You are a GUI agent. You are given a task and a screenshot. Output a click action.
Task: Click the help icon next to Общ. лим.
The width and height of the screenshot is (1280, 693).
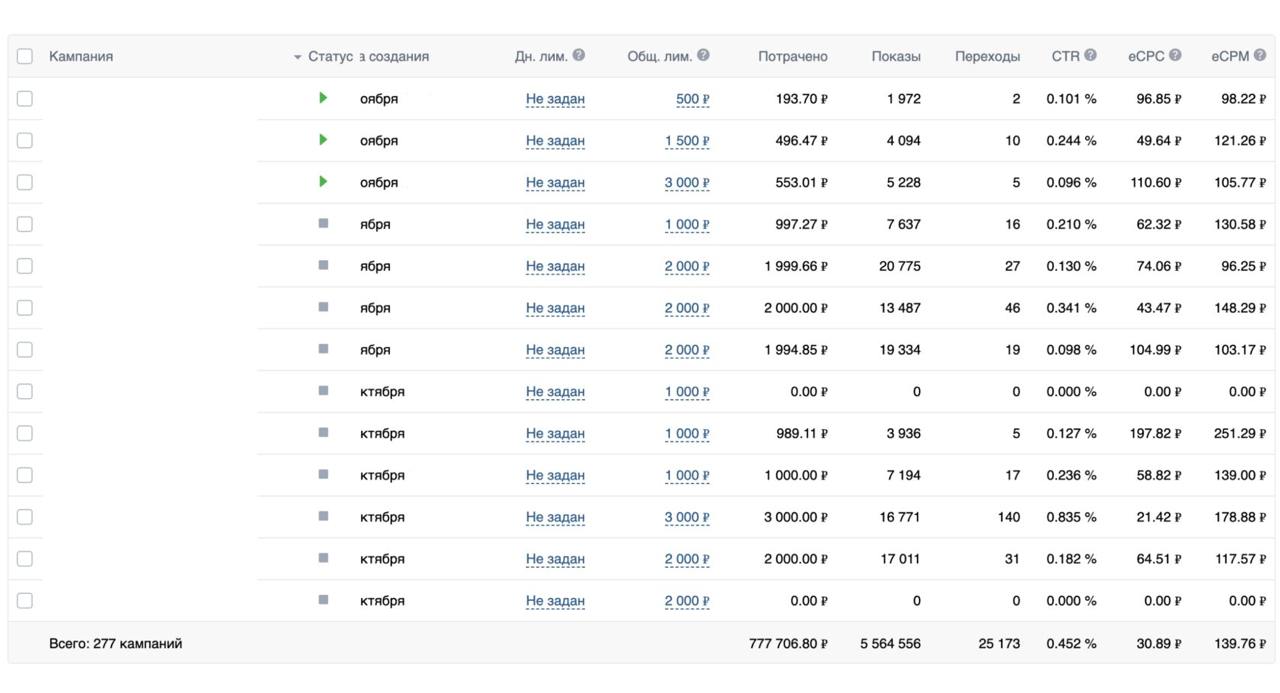(704, 56)
